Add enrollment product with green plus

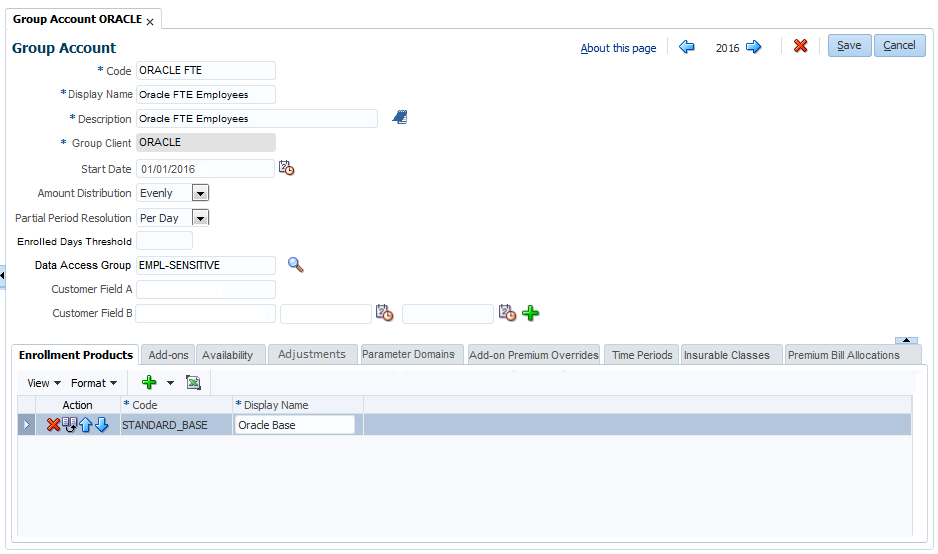(149, 382)
